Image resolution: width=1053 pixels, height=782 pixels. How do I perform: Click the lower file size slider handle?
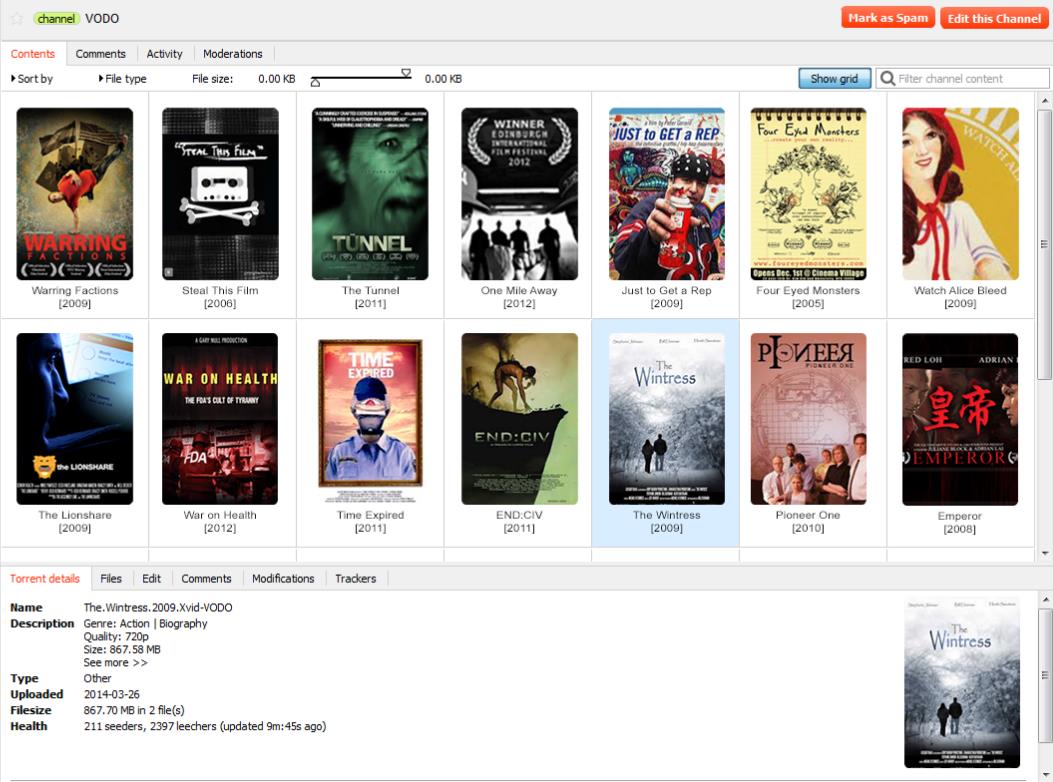(x=315, y=83)
